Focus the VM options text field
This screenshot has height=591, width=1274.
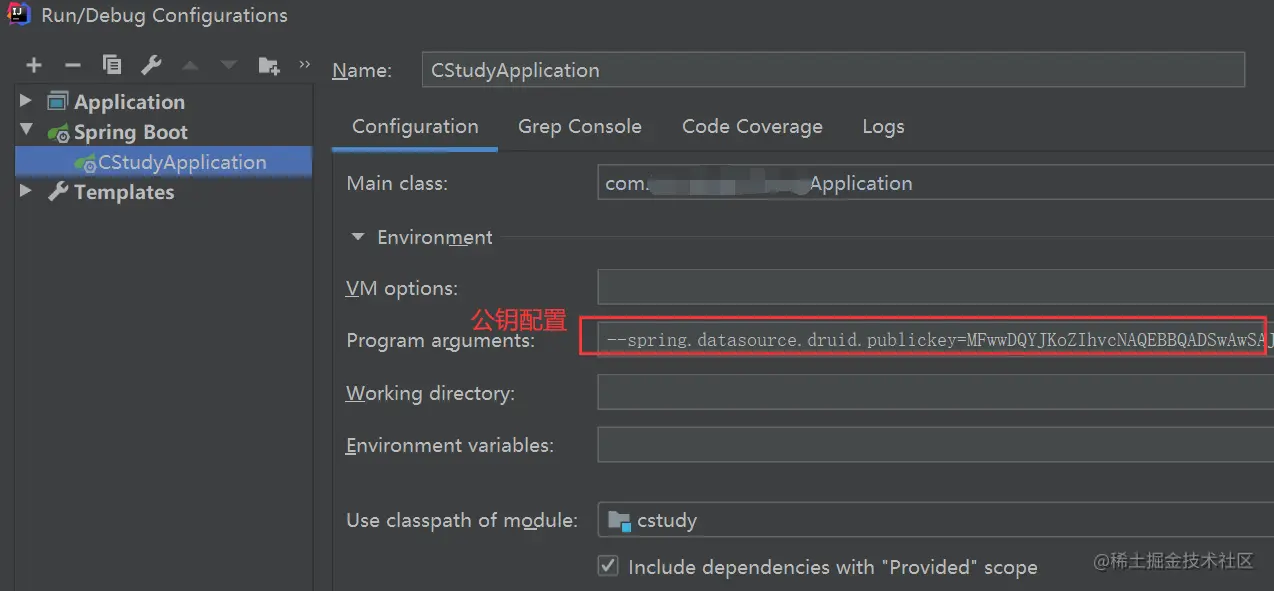coord(935,287)
